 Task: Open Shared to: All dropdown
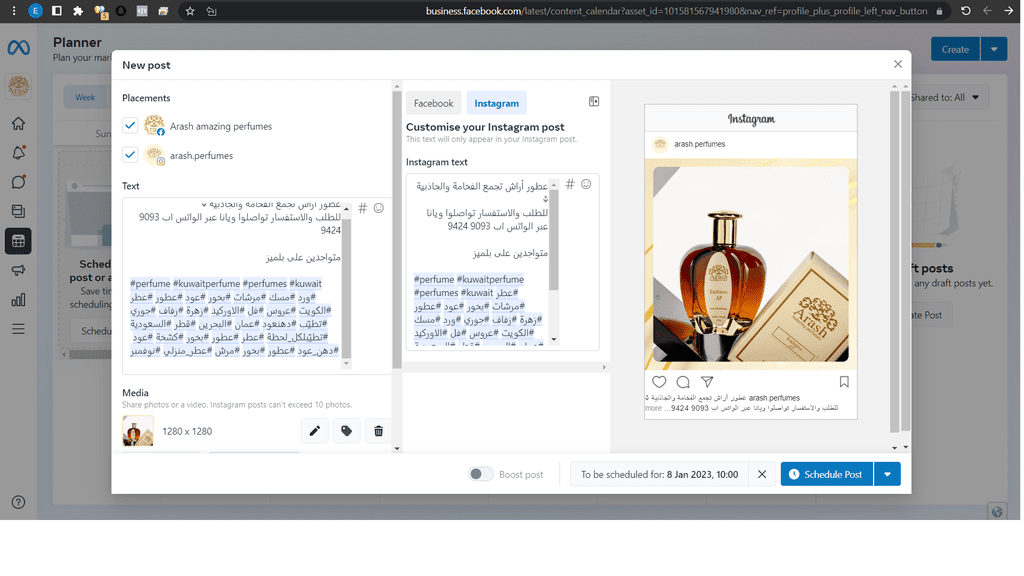point(945,97)
